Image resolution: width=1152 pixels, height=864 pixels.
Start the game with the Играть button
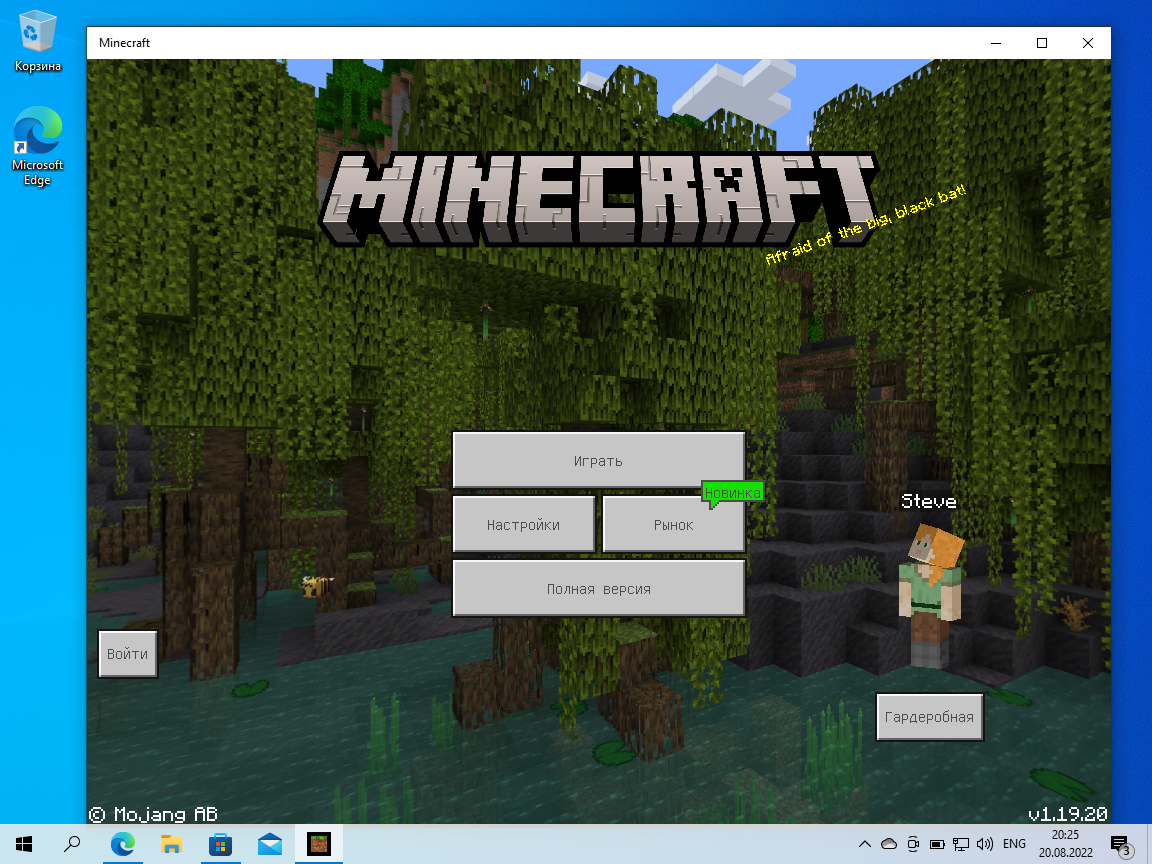click(x=599, y=460)
